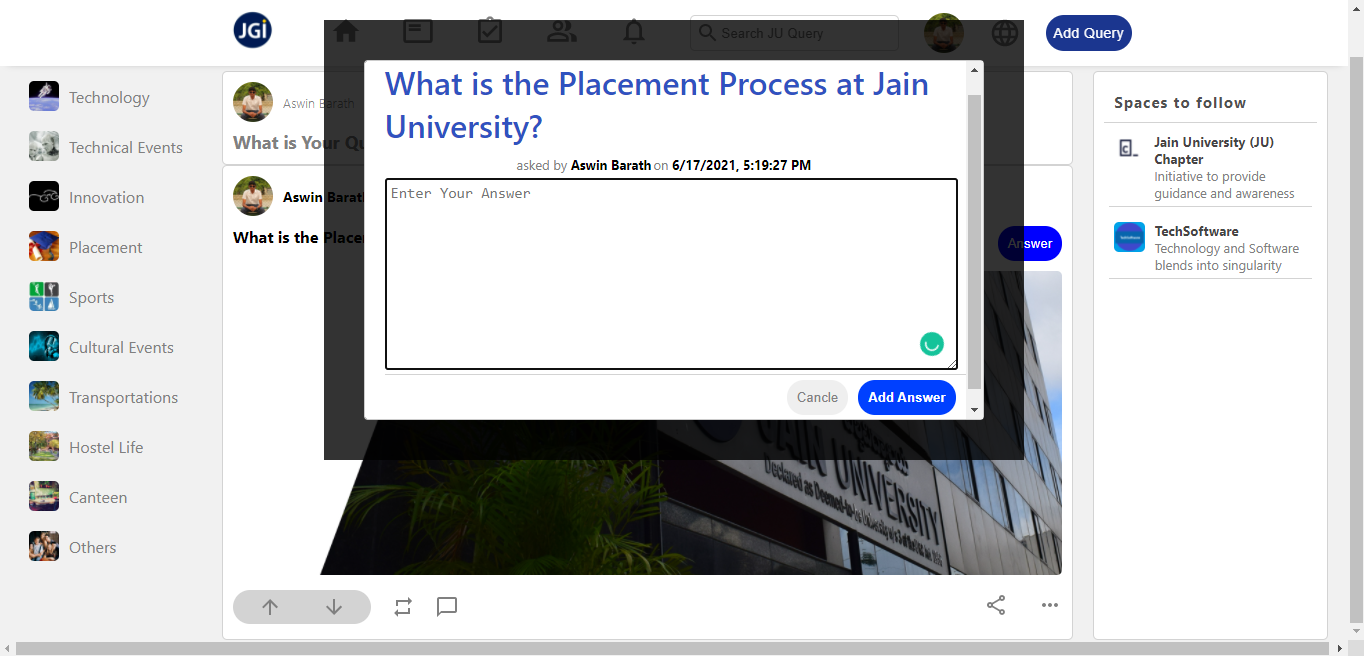Image resolution: width=1364 pixels, height=656 pixels.
Task: Click the globe language icon
Action: (x=1005, y=33)
